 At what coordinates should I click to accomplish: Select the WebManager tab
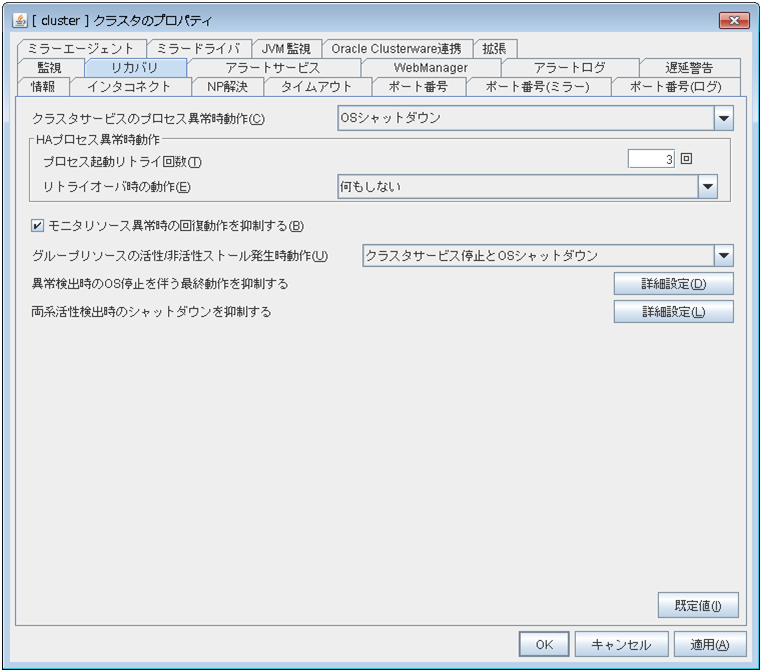coord(430,68)
